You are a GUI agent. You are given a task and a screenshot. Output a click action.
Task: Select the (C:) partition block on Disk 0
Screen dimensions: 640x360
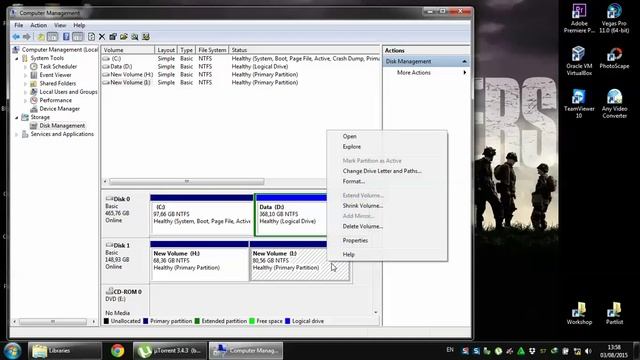click(202, 216)
